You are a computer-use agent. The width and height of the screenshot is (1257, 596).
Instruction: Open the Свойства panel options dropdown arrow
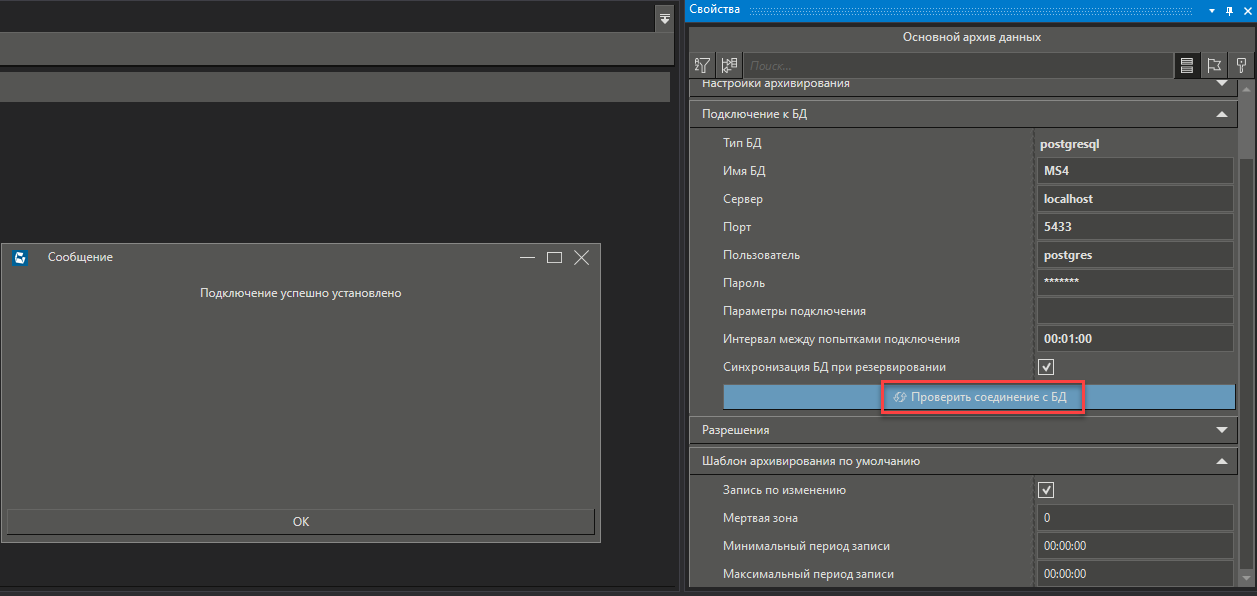click(x=1212, y=10)
